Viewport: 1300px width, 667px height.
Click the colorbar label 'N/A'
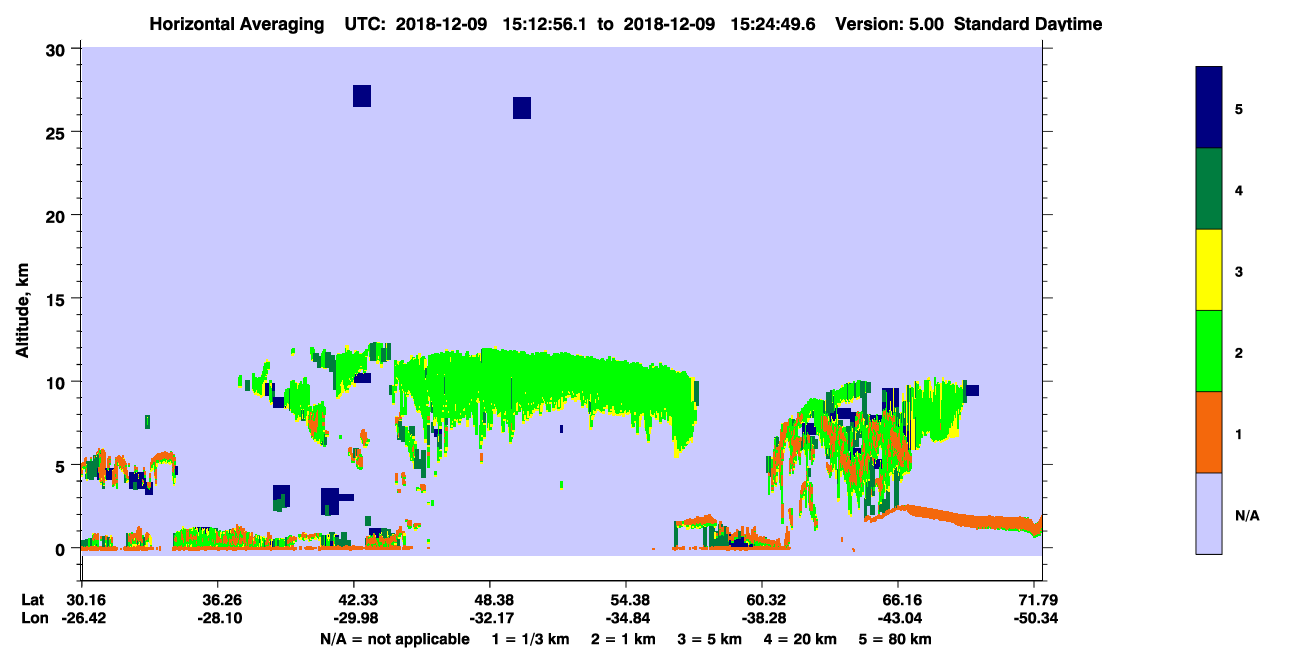click(x=1246, y=515)
